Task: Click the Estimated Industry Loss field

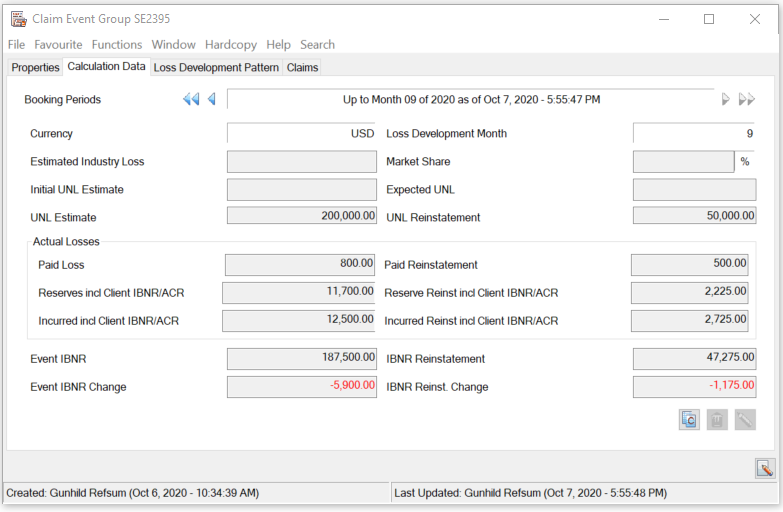Action: pos(301,162)
